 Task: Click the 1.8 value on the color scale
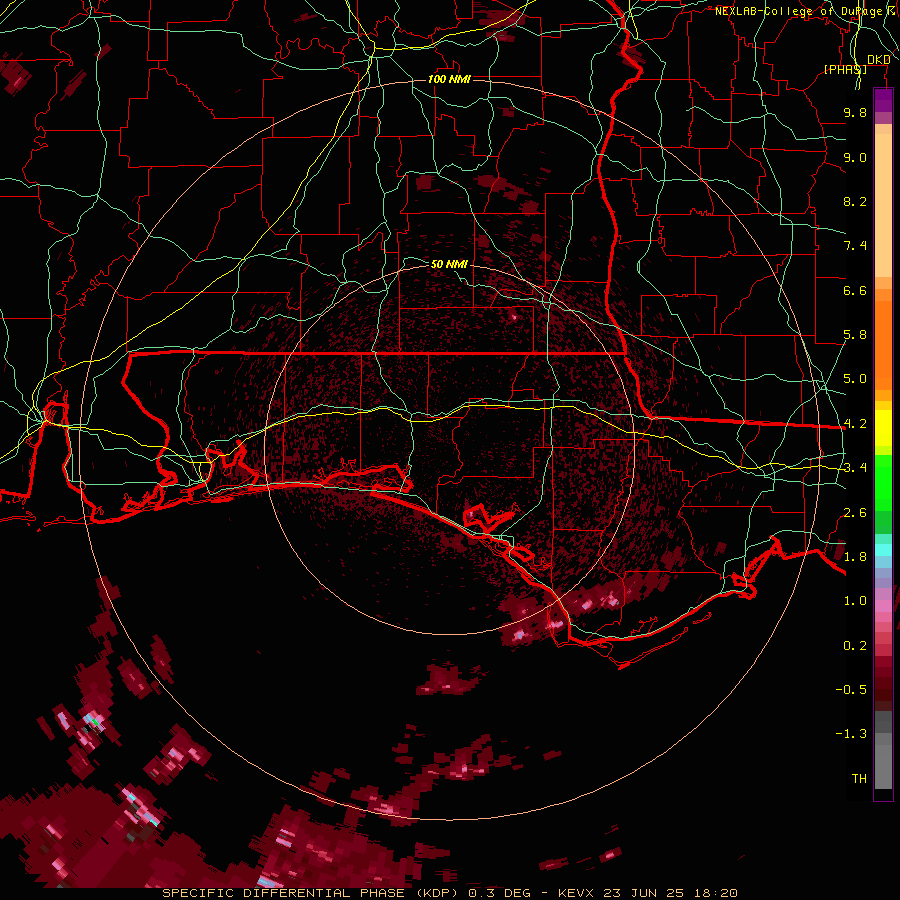(x=855, y=557)
